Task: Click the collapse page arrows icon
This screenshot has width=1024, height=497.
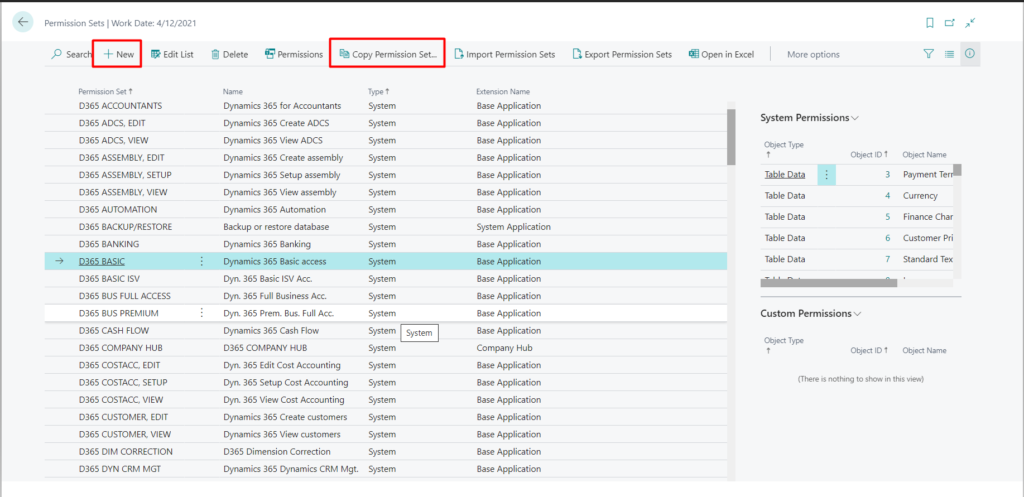Action: [970, 23]
